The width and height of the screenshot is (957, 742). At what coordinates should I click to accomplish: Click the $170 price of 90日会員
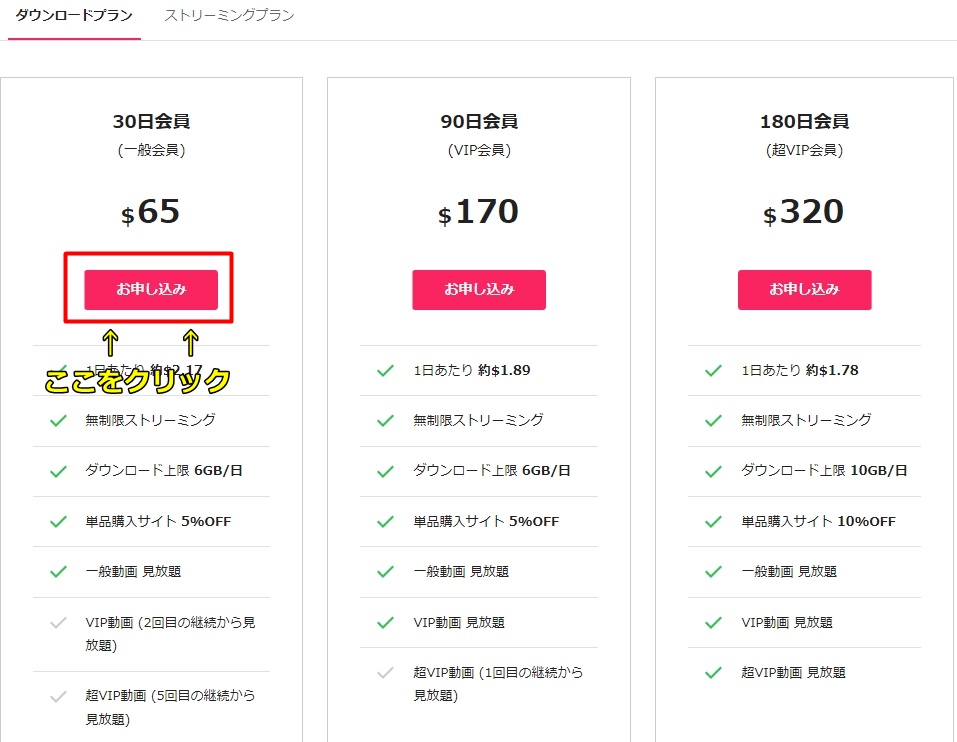click(479, 212)
